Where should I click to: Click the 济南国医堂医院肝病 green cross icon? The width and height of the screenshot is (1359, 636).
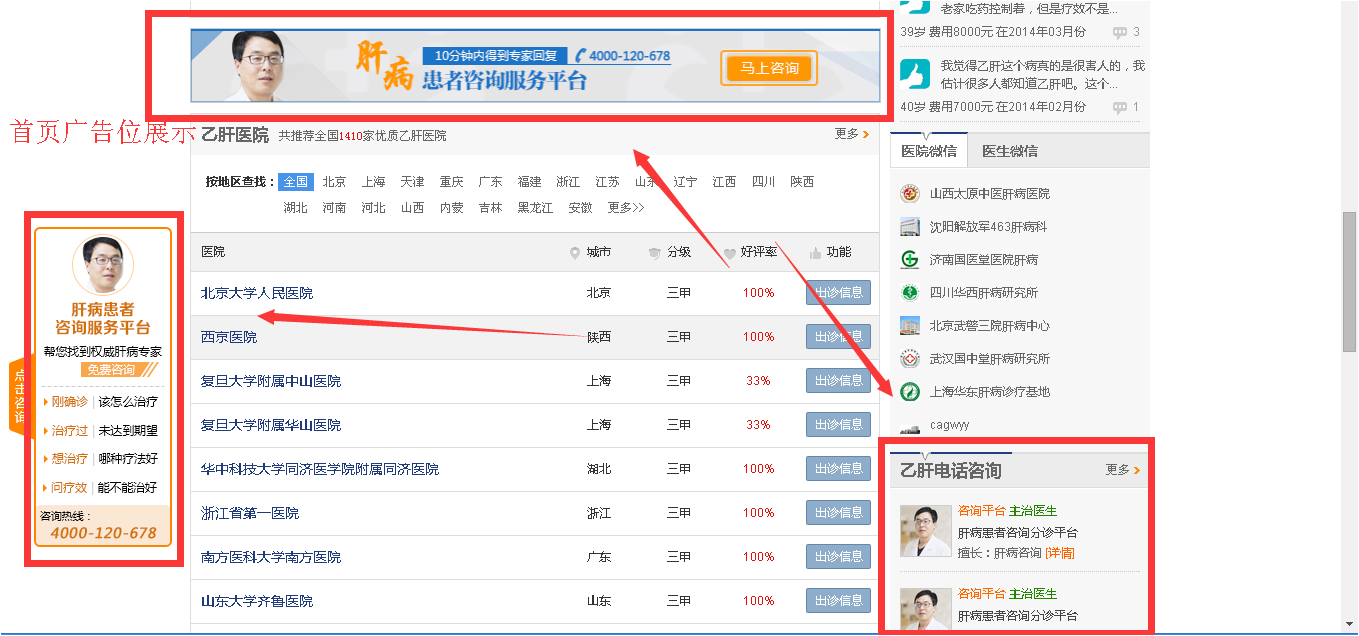tap(909, 259)
